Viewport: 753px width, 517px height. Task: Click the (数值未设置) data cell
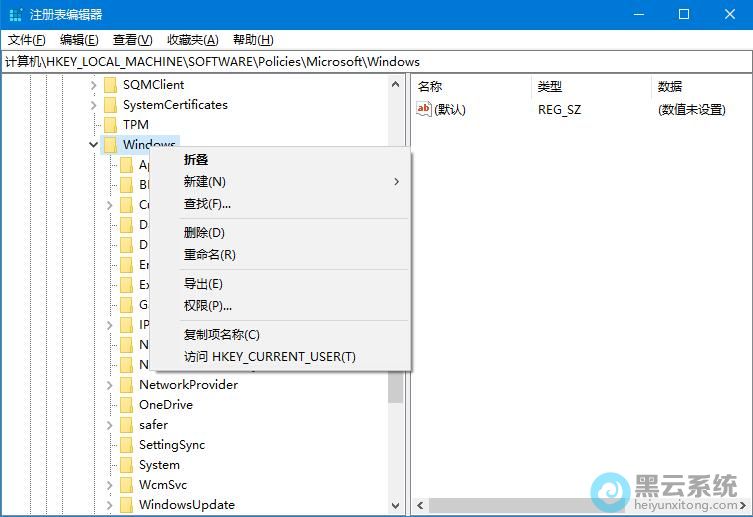click(692, 109)
